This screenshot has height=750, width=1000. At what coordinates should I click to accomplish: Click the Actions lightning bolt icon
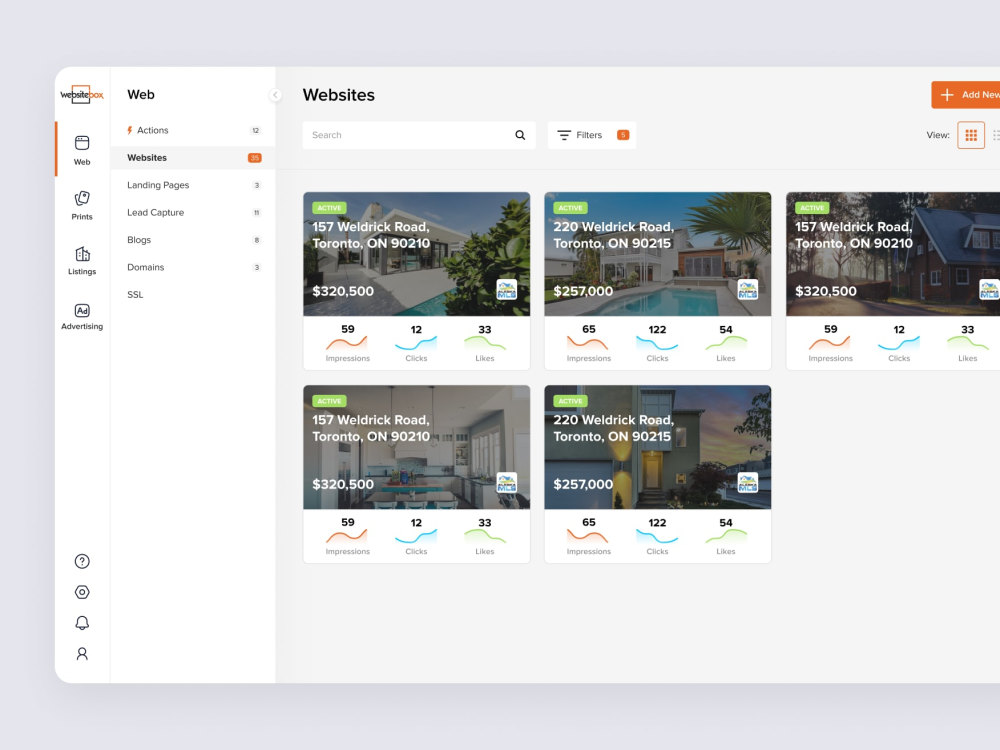pyautogui.click(x=129, y=130)
